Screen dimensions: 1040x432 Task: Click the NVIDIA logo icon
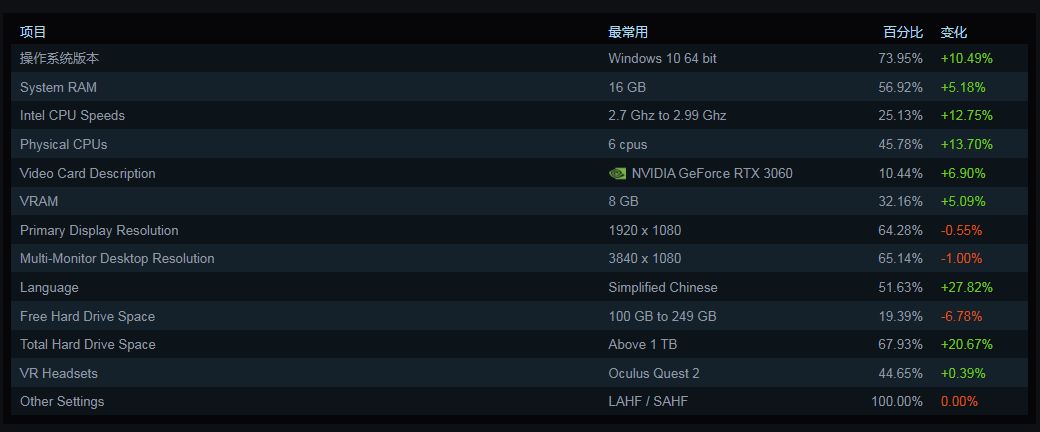[617, 173]
